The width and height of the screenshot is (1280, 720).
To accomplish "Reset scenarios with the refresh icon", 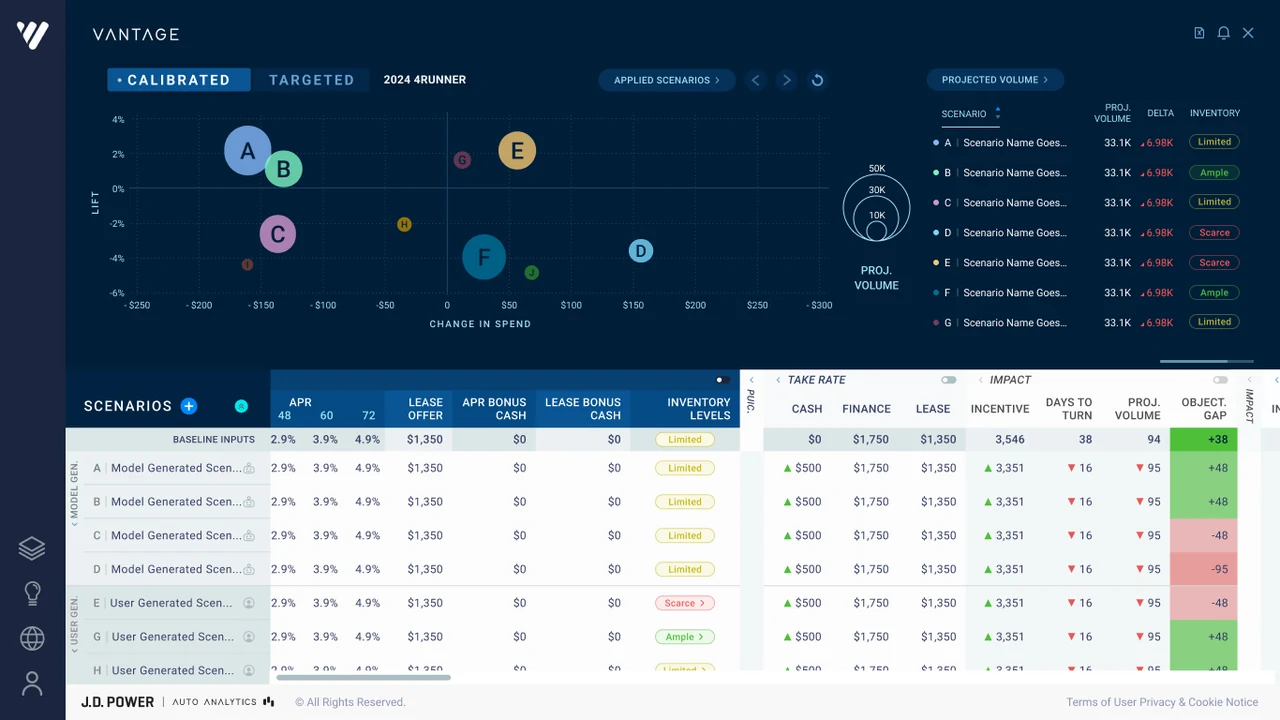I will click(x=817, y=80).
